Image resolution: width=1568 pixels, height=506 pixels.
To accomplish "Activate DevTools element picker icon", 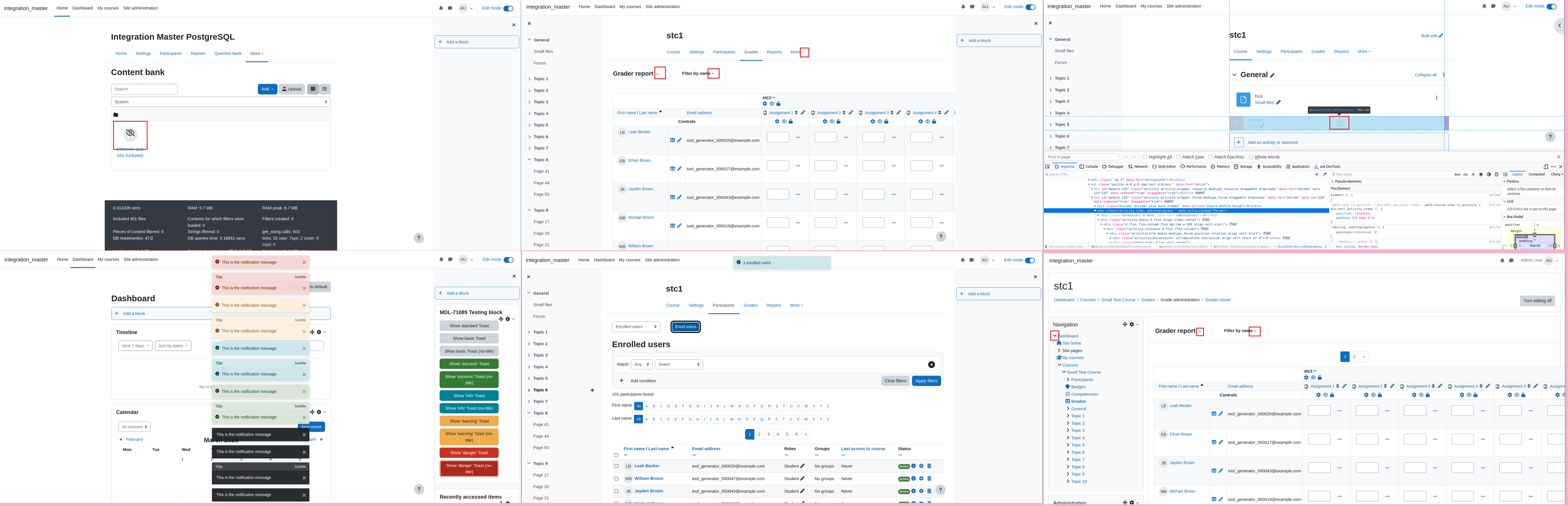I will click(x=1047, y=167).
